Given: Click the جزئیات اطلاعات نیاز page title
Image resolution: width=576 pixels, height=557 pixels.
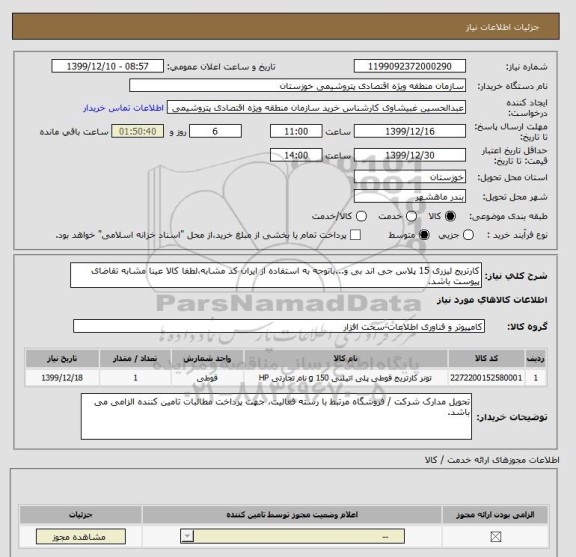Looking at the screenshot, I should [502, 28].
